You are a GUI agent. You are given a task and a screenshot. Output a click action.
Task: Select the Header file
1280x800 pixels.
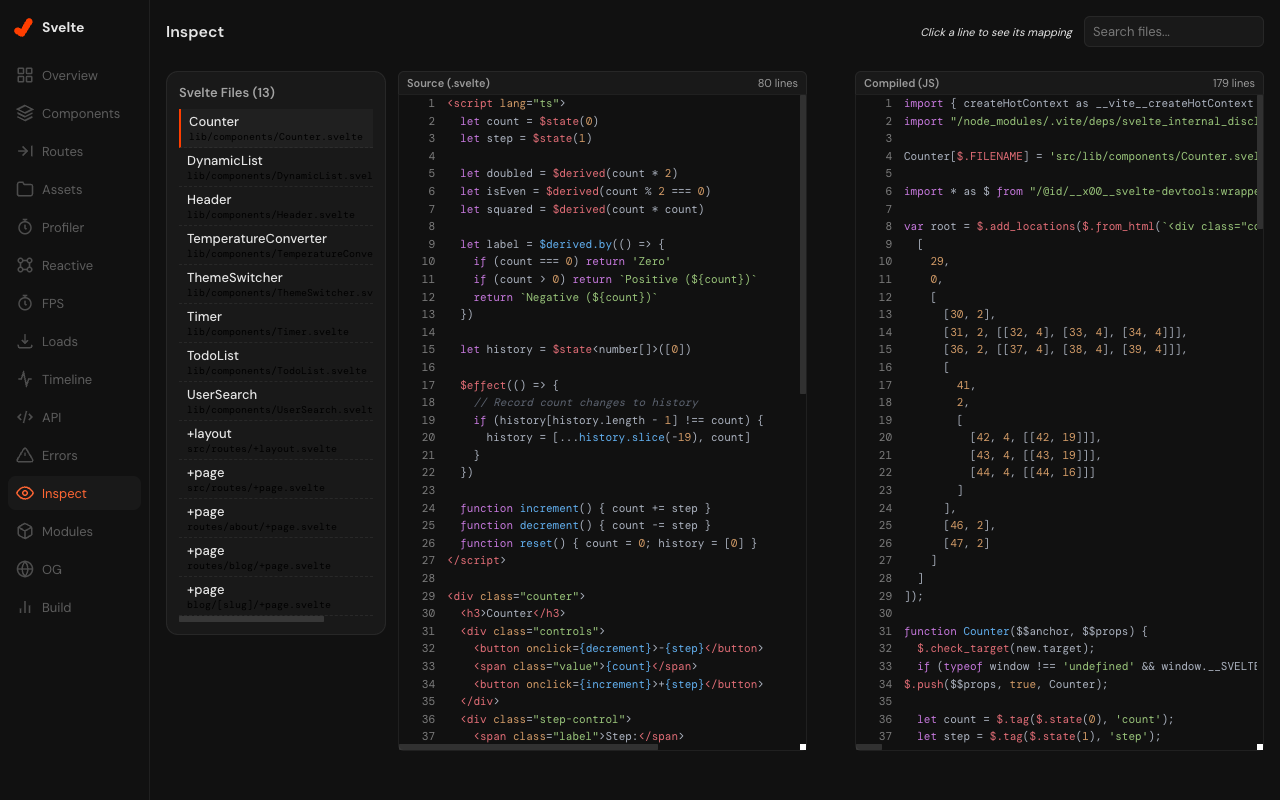pyautogui.click(x=276, y=206)
